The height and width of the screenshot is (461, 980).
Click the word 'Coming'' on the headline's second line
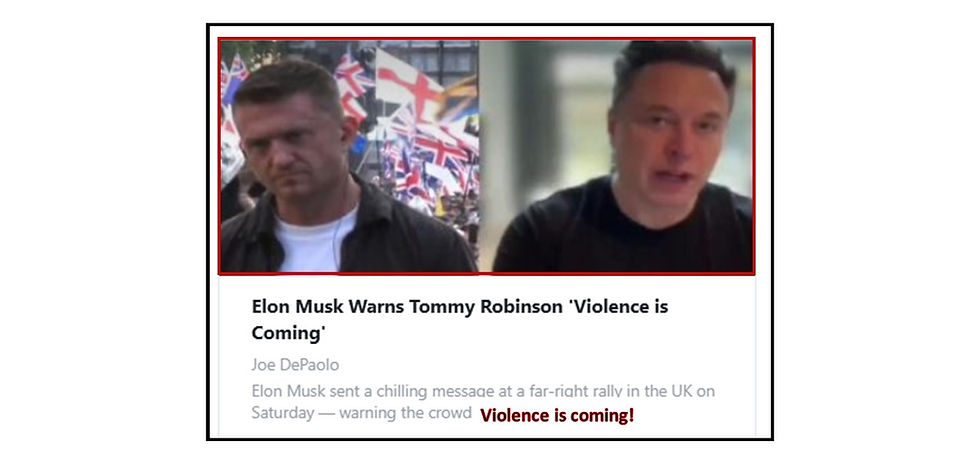click(x=289, y=333)
